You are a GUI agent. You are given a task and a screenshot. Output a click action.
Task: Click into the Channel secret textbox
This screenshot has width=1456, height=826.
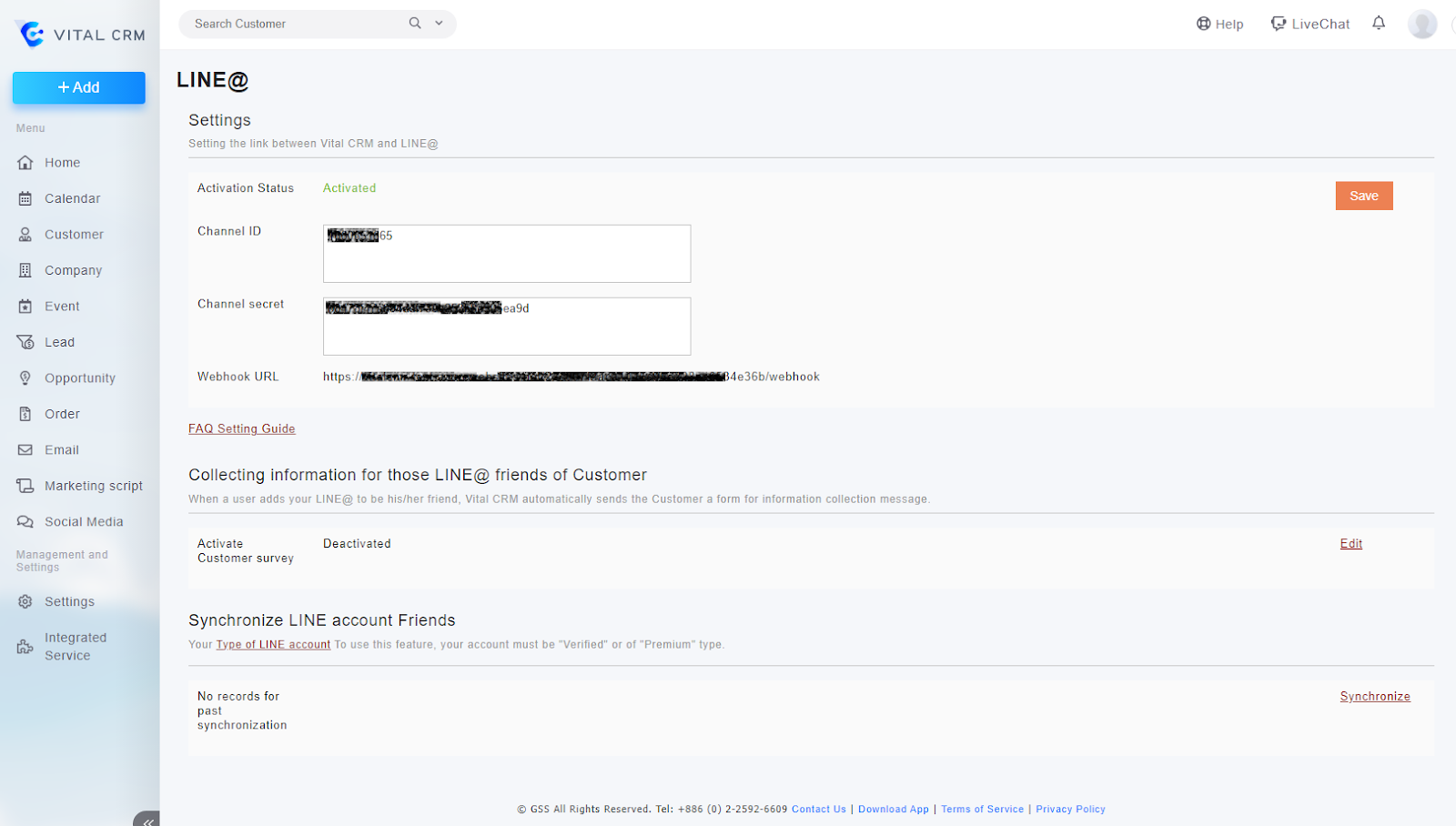click(x=507, y=327)
